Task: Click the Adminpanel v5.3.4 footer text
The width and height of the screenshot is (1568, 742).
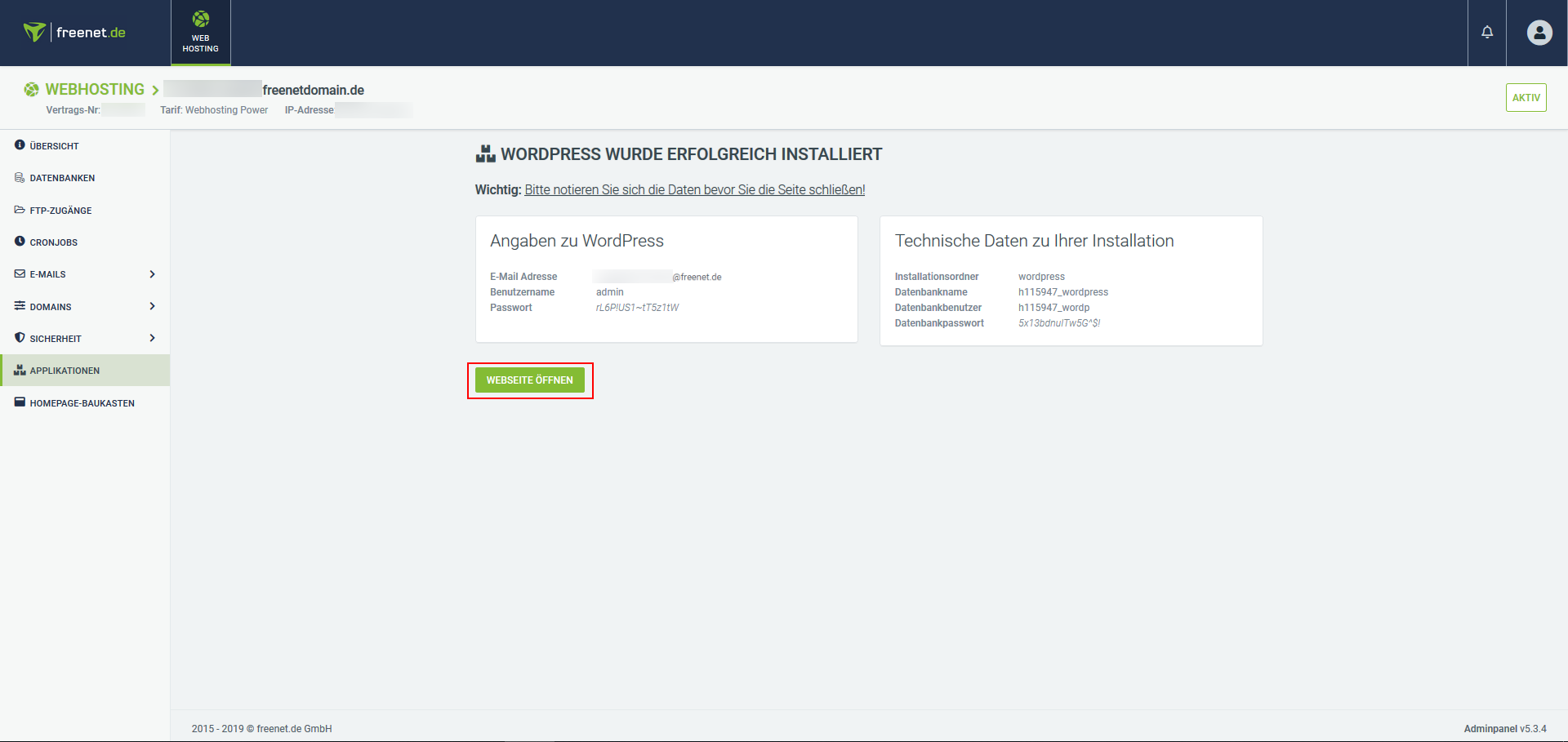Action: (x=1505, y=729)
